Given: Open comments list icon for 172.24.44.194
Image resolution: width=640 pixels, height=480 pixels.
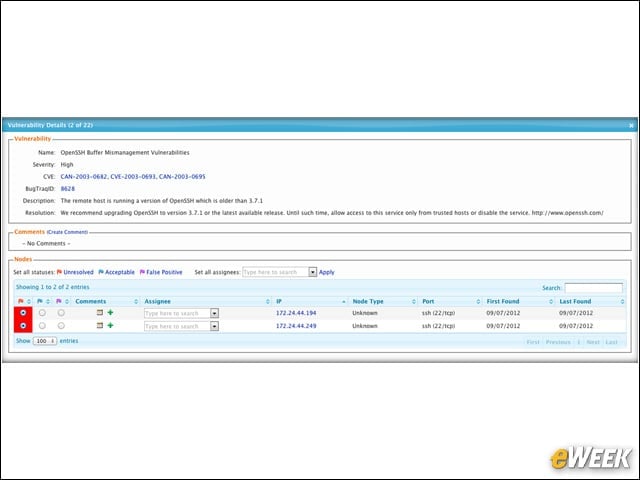Looking at the screenshot, I should pos(100,313).
